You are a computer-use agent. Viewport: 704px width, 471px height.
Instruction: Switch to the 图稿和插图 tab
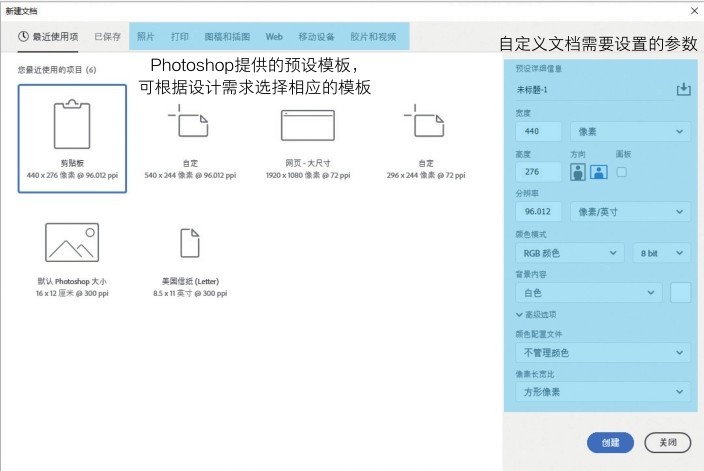tap(227, 36)
